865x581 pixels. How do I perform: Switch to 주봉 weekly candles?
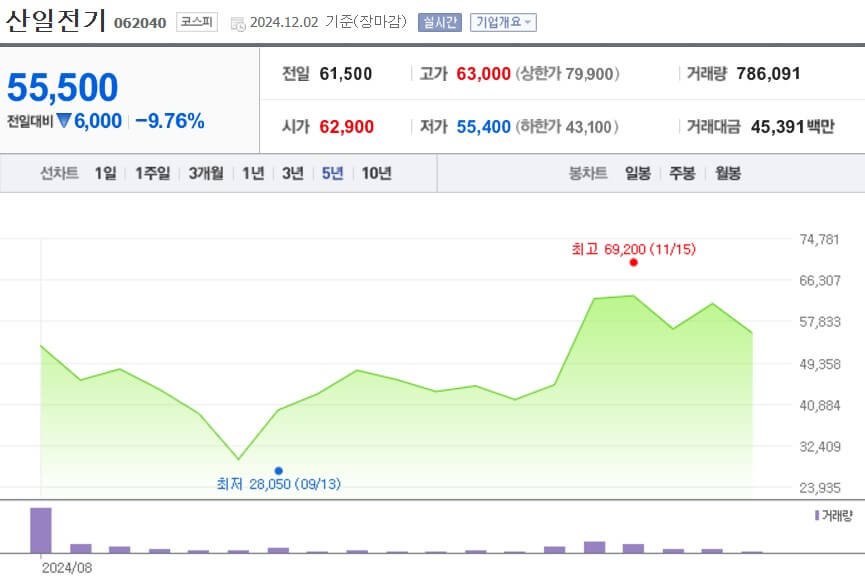(x=680, y=172)
